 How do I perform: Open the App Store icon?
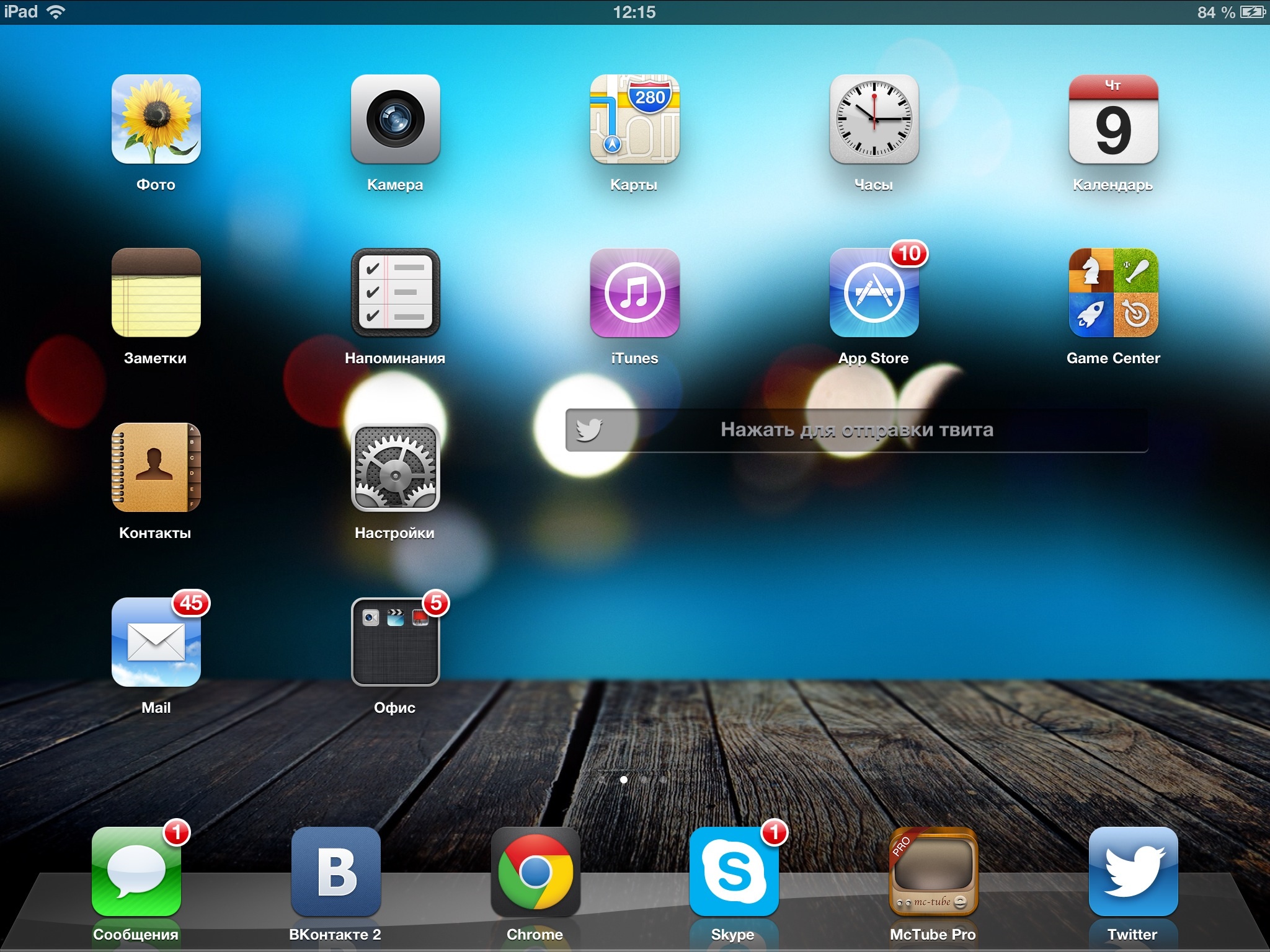(874, 293)
